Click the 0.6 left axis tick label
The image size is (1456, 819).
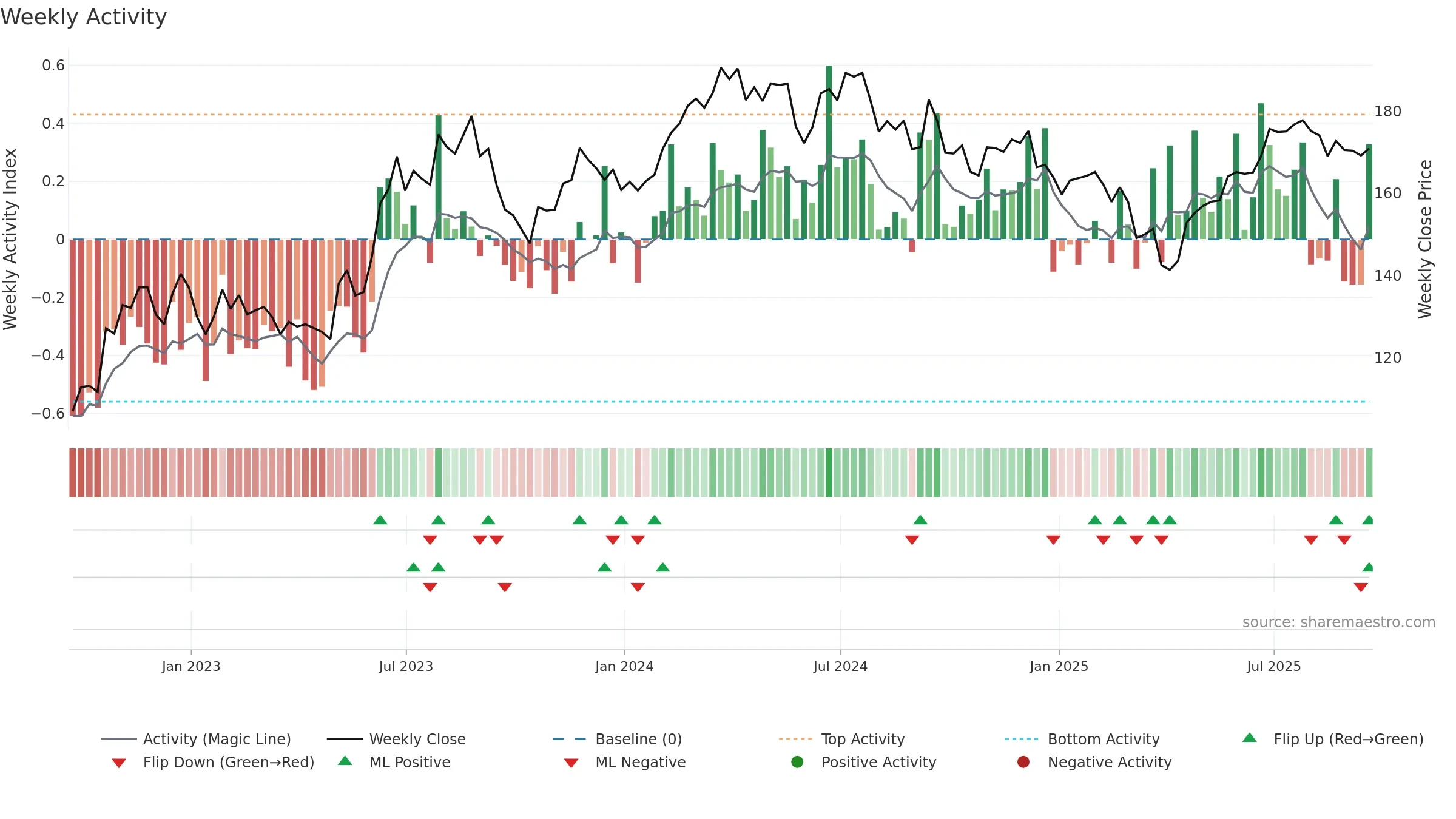[53, 66]
